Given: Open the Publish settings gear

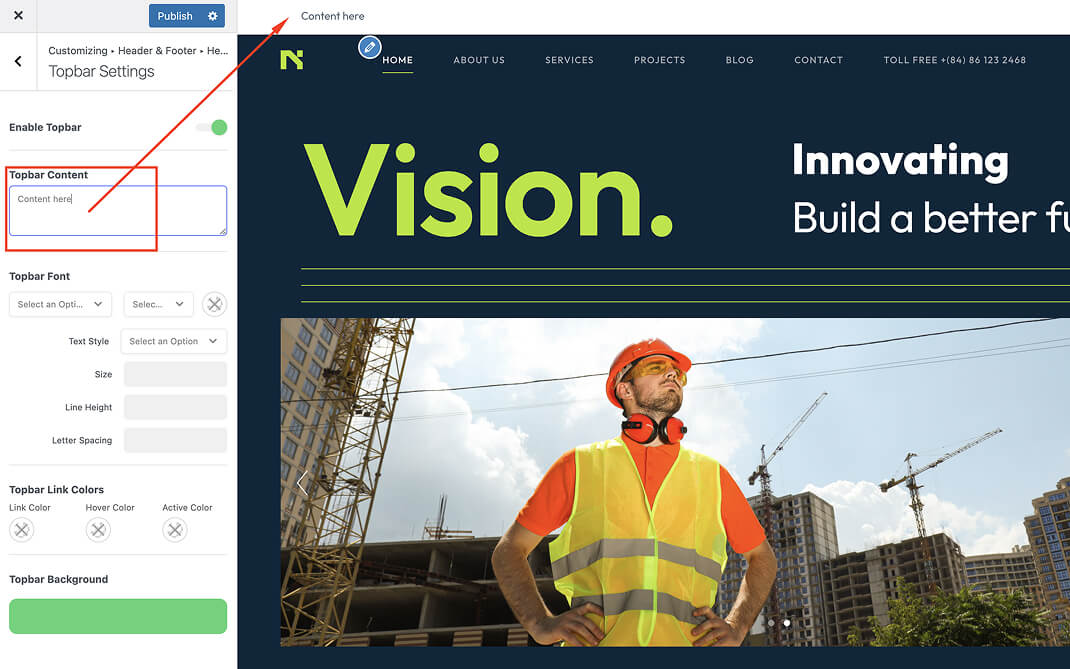Looking at the screenshot, I should pyautogui.click(x=212, y=16).
